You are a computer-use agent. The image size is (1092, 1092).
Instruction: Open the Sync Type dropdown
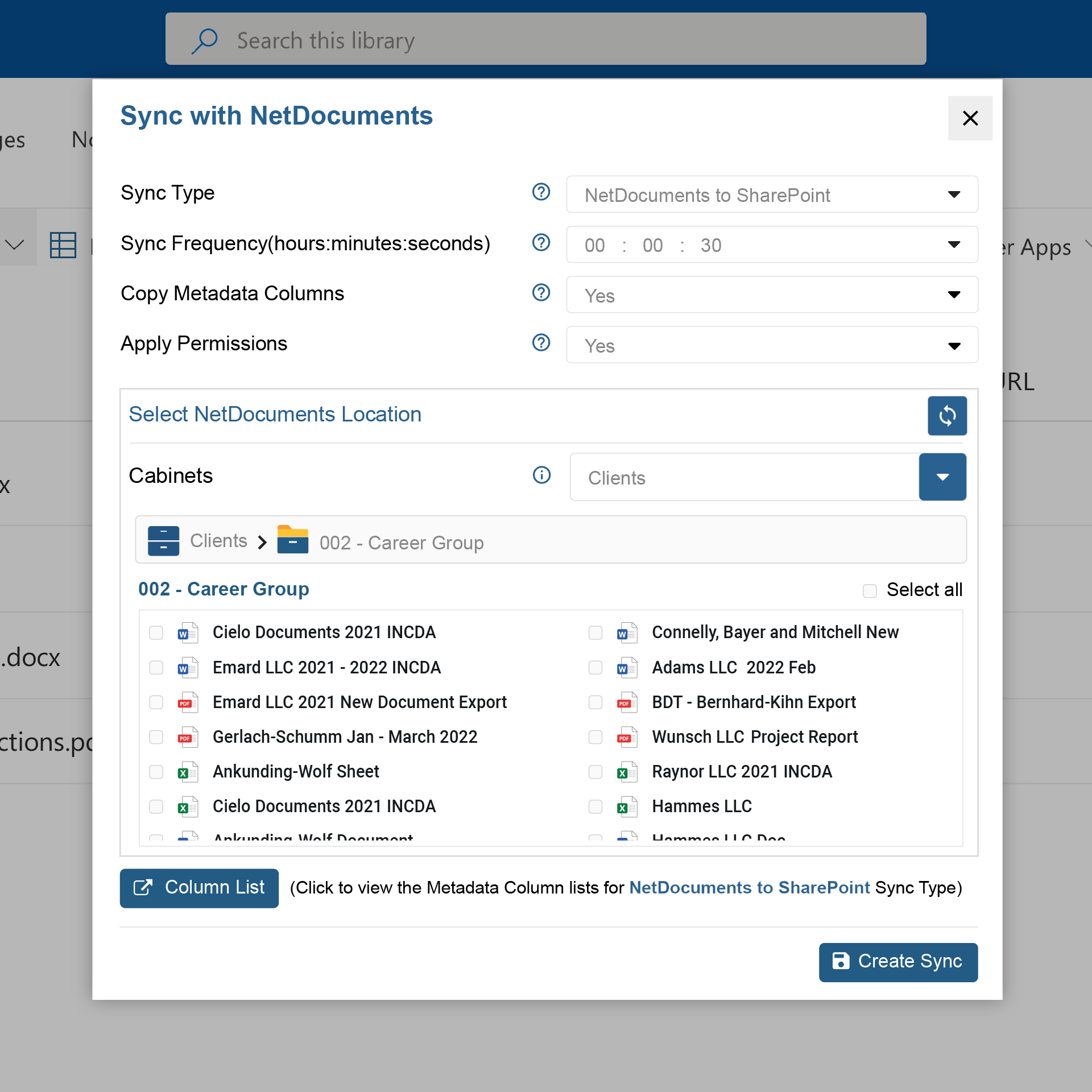772,195
